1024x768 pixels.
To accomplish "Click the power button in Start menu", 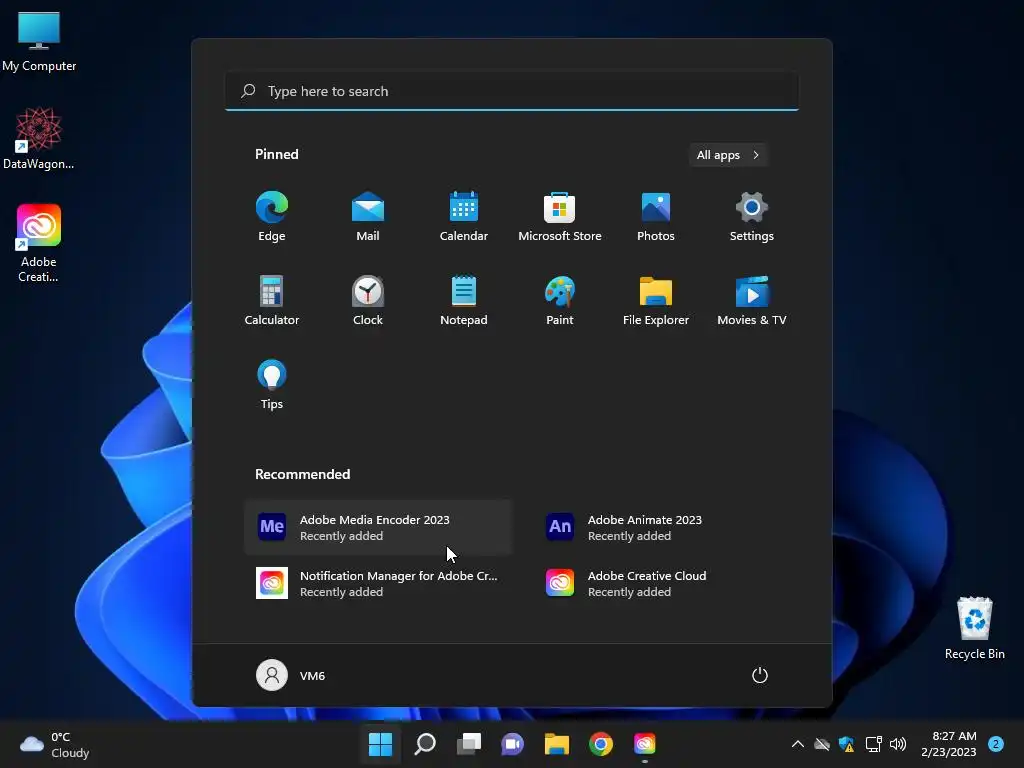I will point(760,675).
